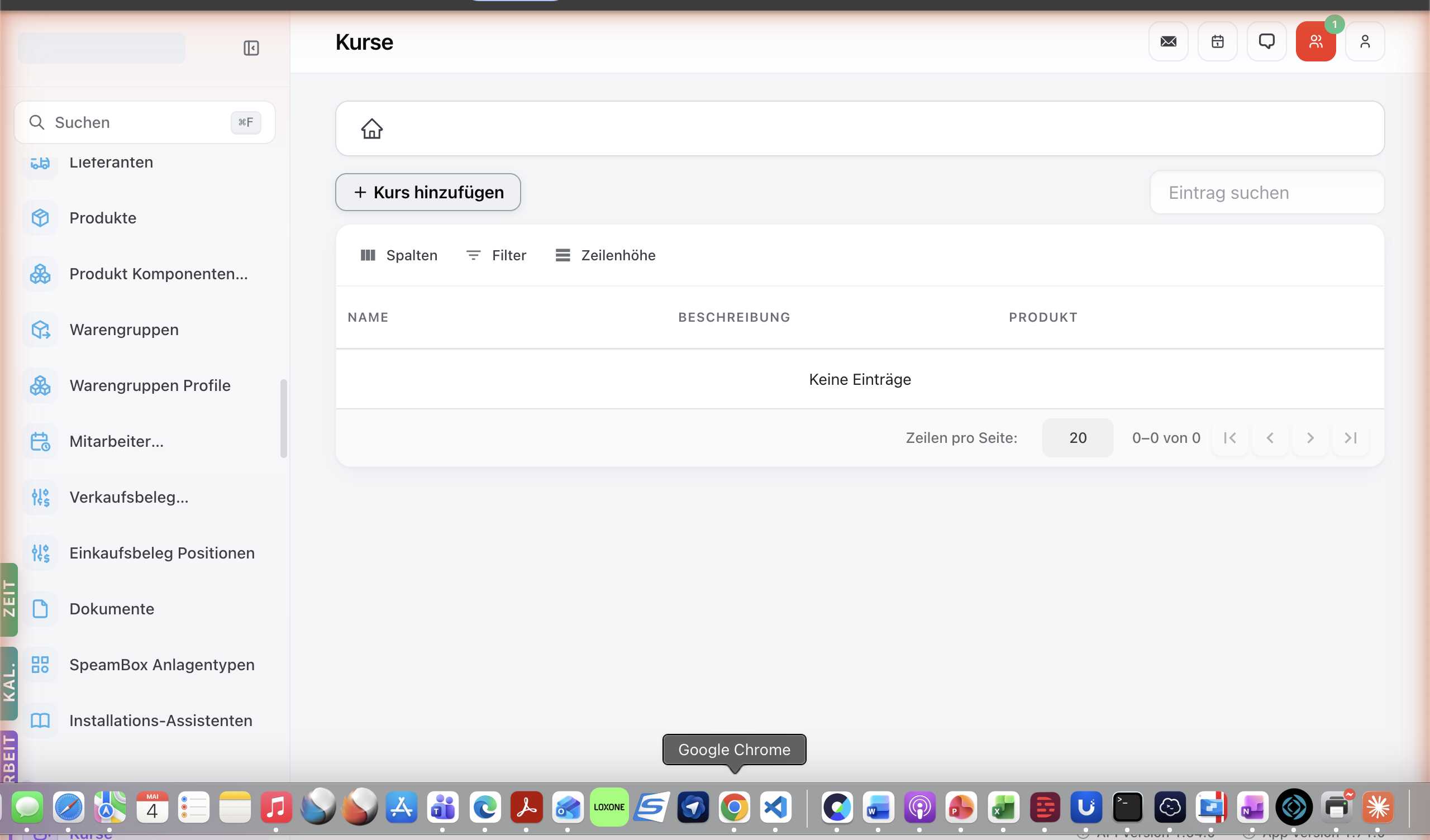Open the Spalten column chooser
The width and height of the screenshot is (1430, 840).
tap(399, 255)
